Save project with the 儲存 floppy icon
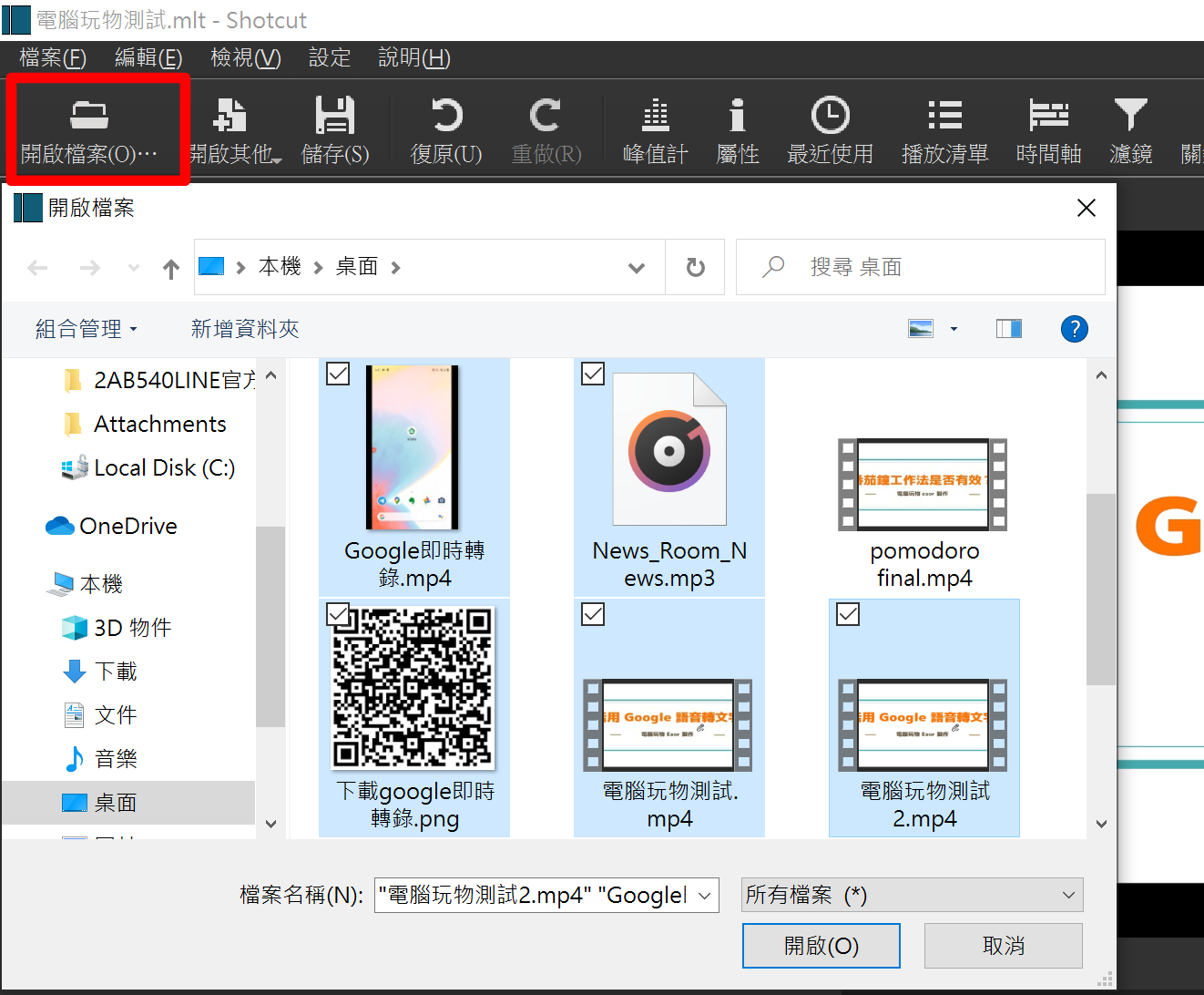 coord(335,116)
